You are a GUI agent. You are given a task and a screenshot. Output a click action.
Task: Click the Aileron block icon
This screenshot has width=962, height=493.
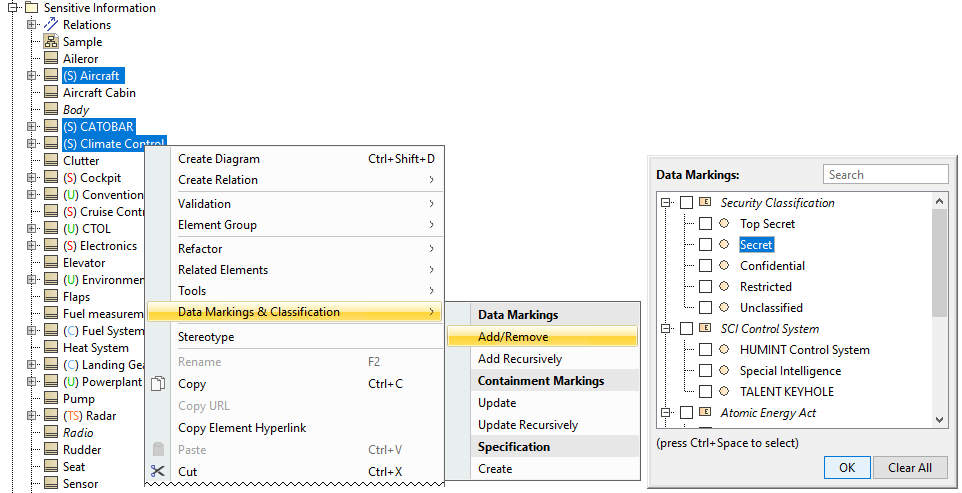click(51, 59)
